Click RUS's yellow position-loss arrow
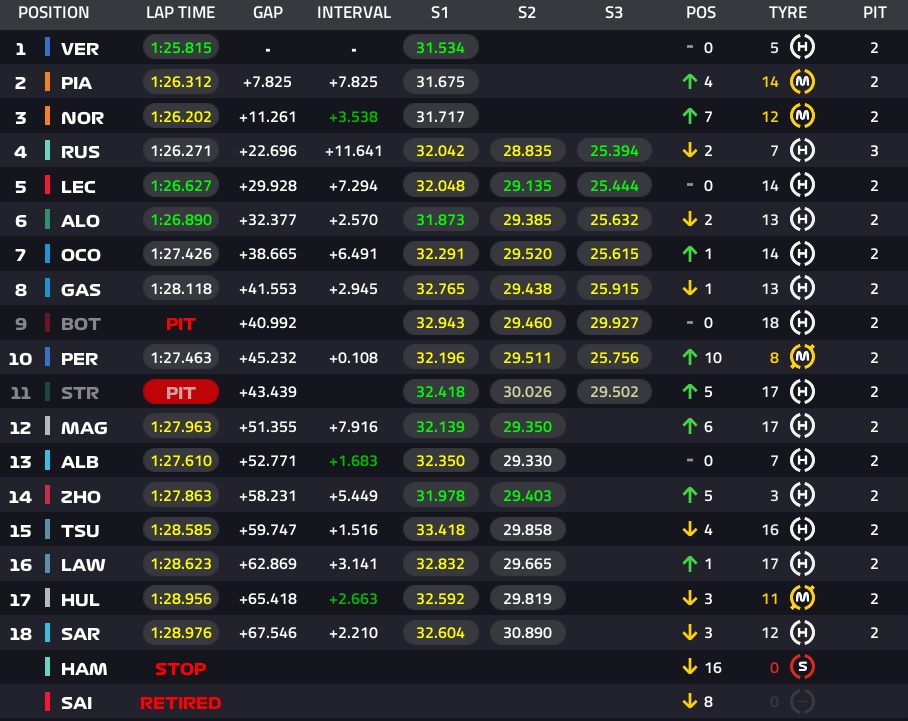This screenshot has width=908, height=721. click(690, 151)
